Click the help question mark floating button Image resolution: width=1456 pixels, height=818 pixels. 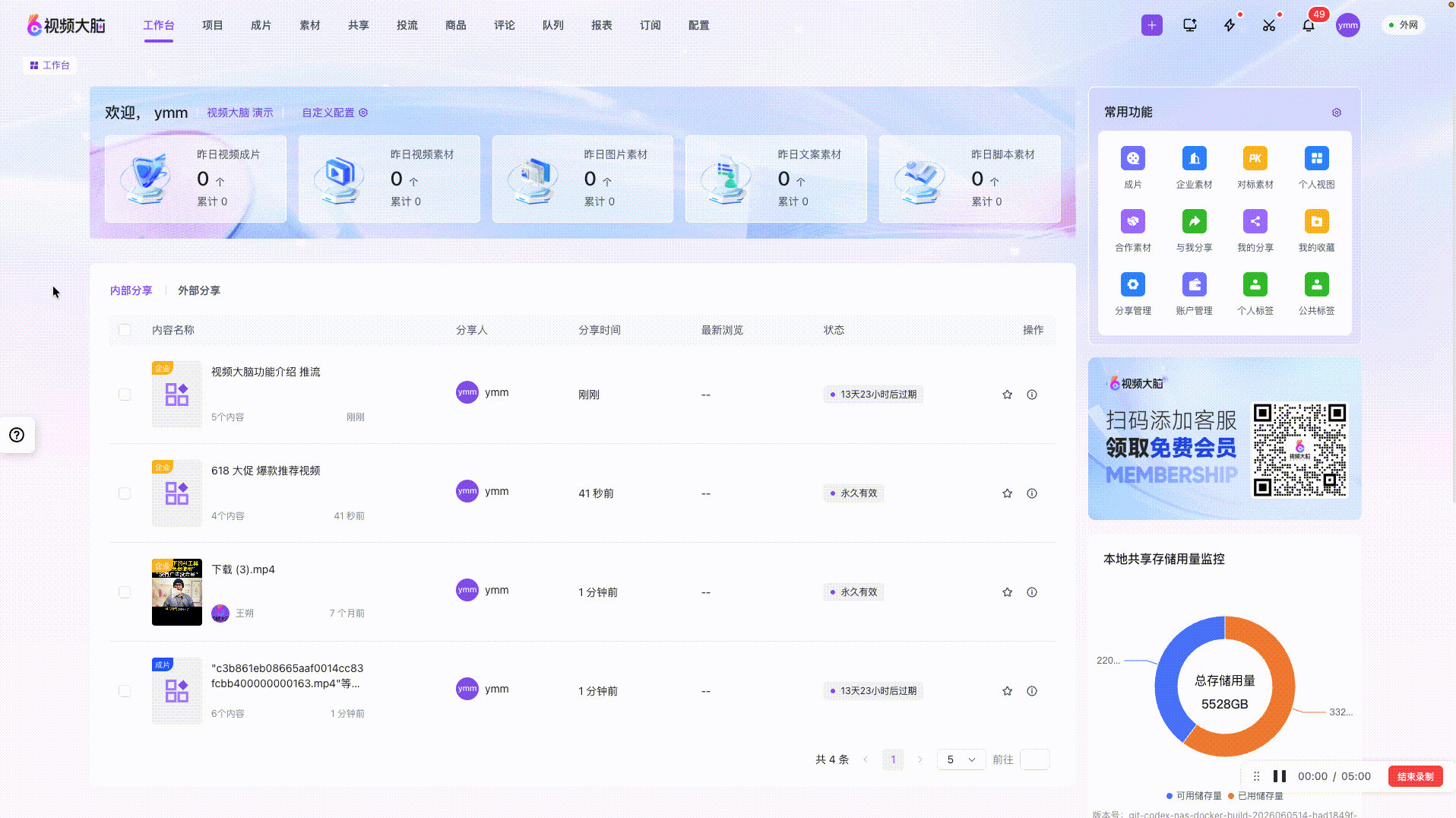point(17,435)
